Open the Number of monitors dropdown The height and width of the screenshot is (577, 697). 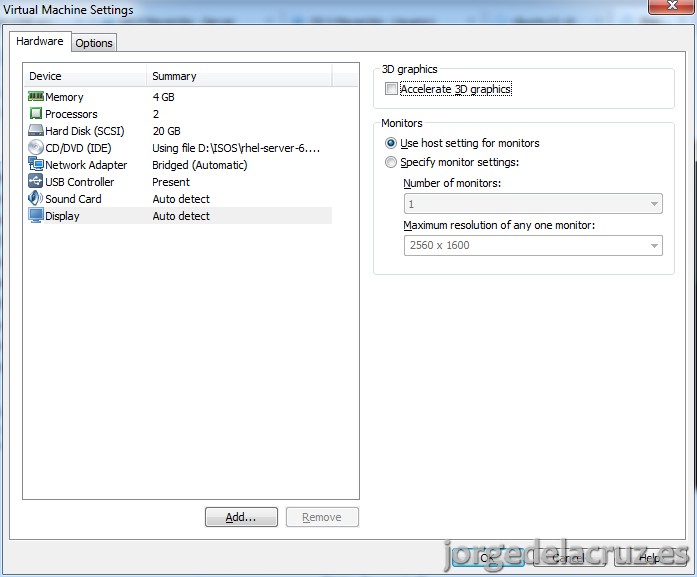pos(533,204)
